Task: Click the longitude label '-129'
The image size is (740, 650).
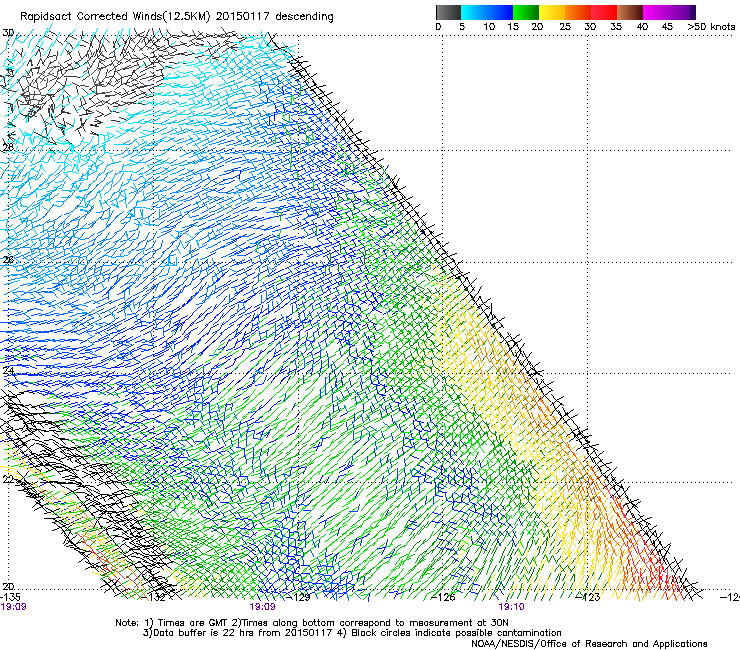Action: click(x=300, y=597)
